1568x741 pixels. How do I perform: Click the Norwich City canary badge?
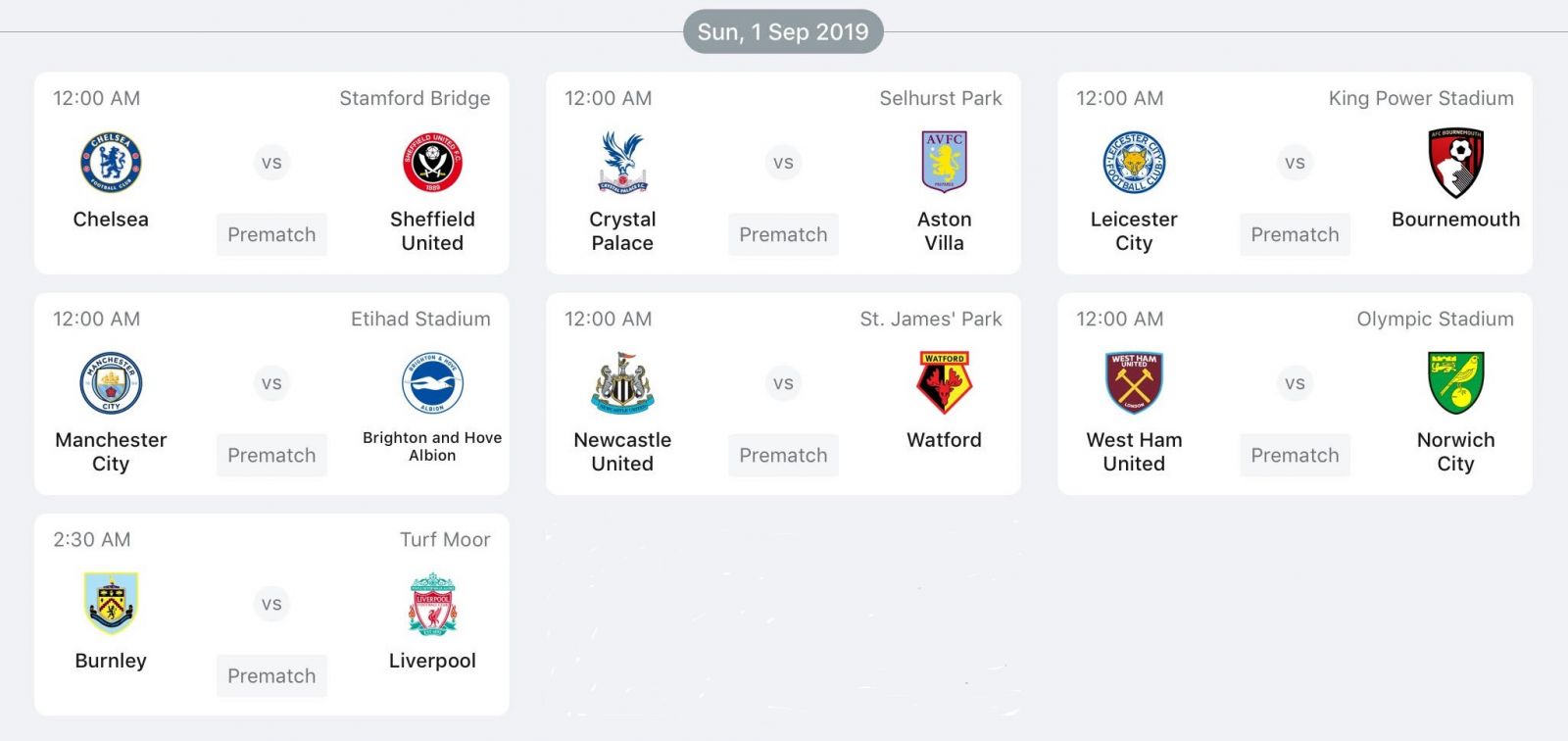(1455, 383)
